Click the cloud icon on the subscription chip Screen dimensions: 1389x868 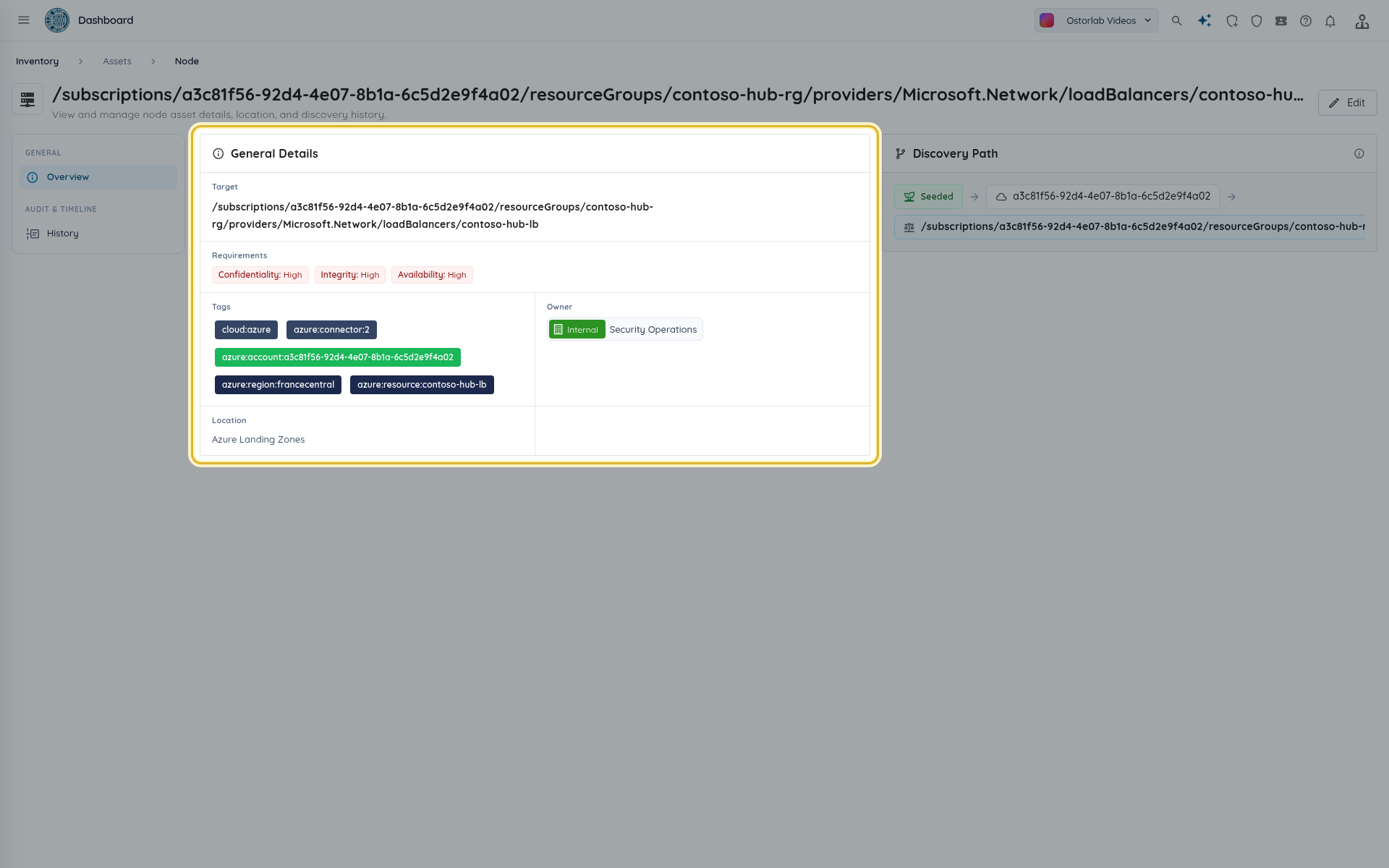1001,197
